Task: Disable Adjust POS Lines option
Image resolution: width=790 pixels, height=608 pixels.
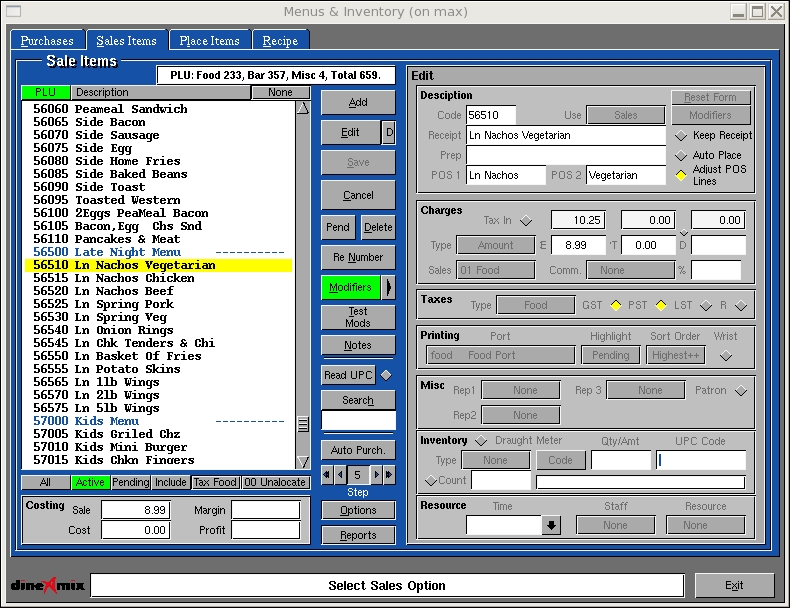Action: (x=681, y=175)
